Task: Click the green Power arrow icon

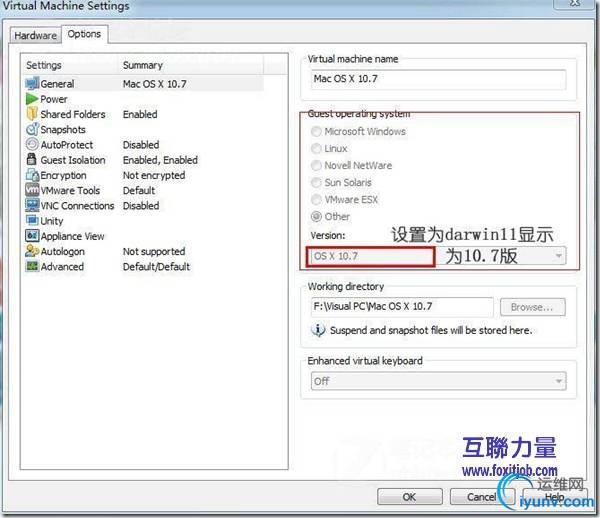Action: [31, 99]
